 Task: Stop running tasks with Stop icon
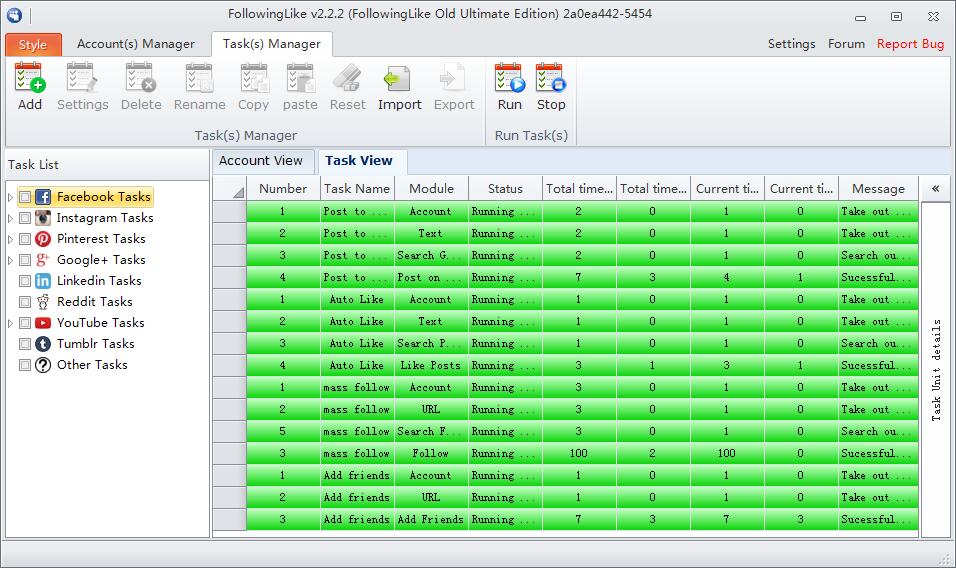tap(551, 77)
